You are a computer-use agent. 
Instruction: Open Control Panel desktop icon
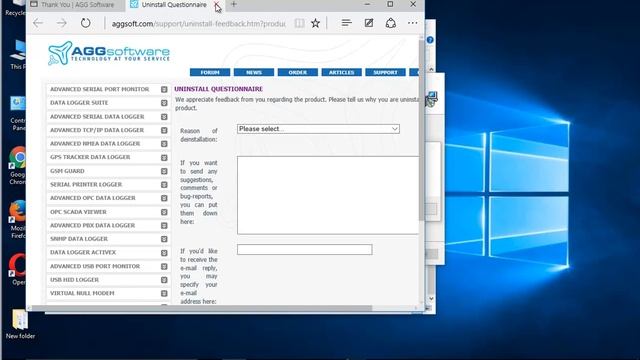tap(18, 114)
